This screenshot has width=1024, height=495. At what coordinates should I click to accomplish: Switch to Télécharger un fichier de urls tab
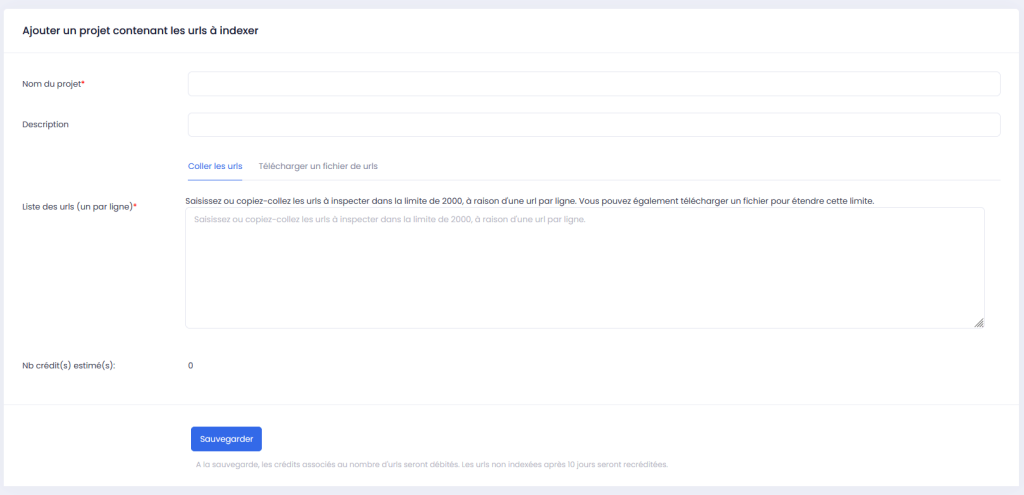(317, 166)
